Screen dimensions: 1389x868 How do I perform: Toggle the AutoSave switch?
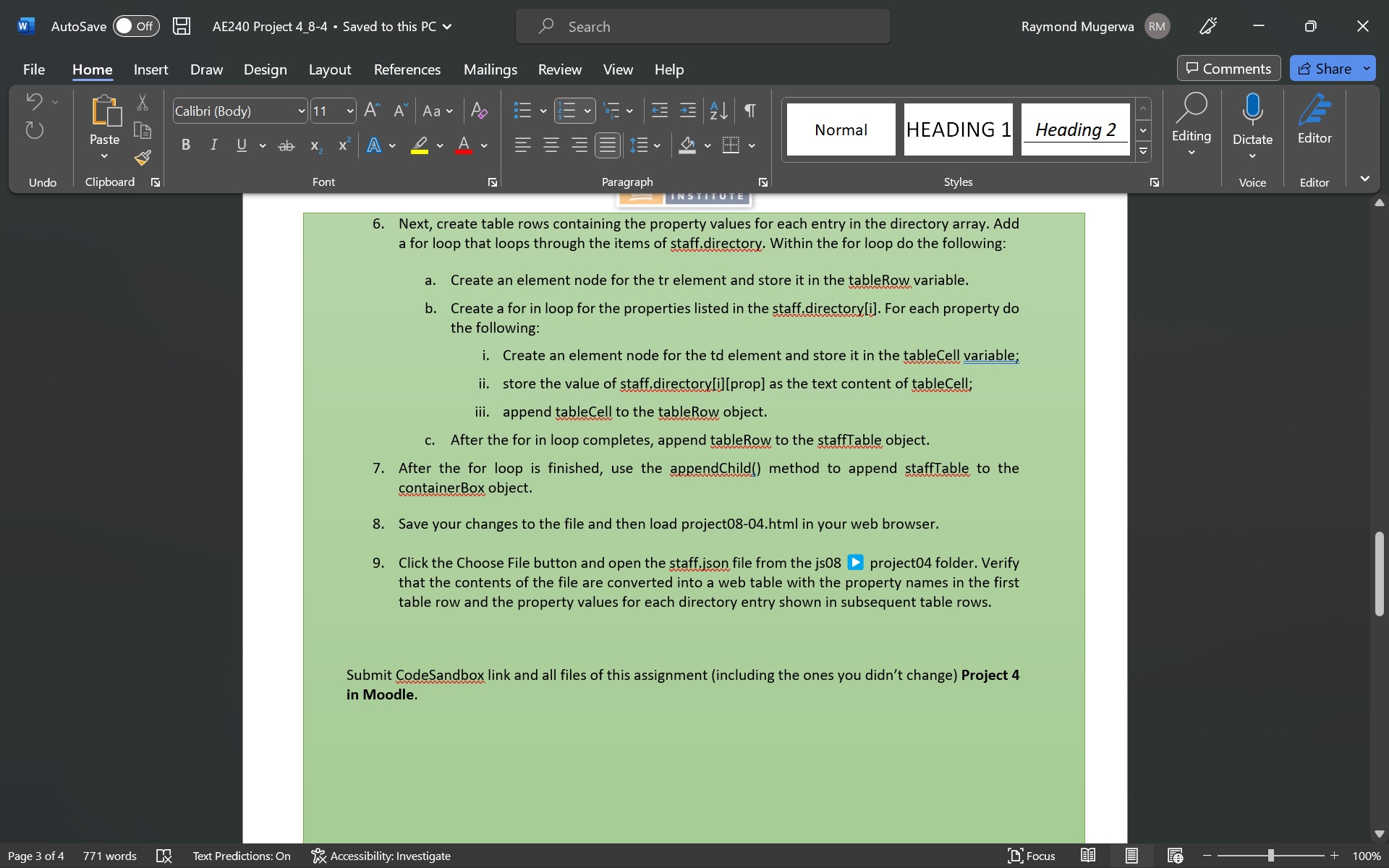[136, 27]
